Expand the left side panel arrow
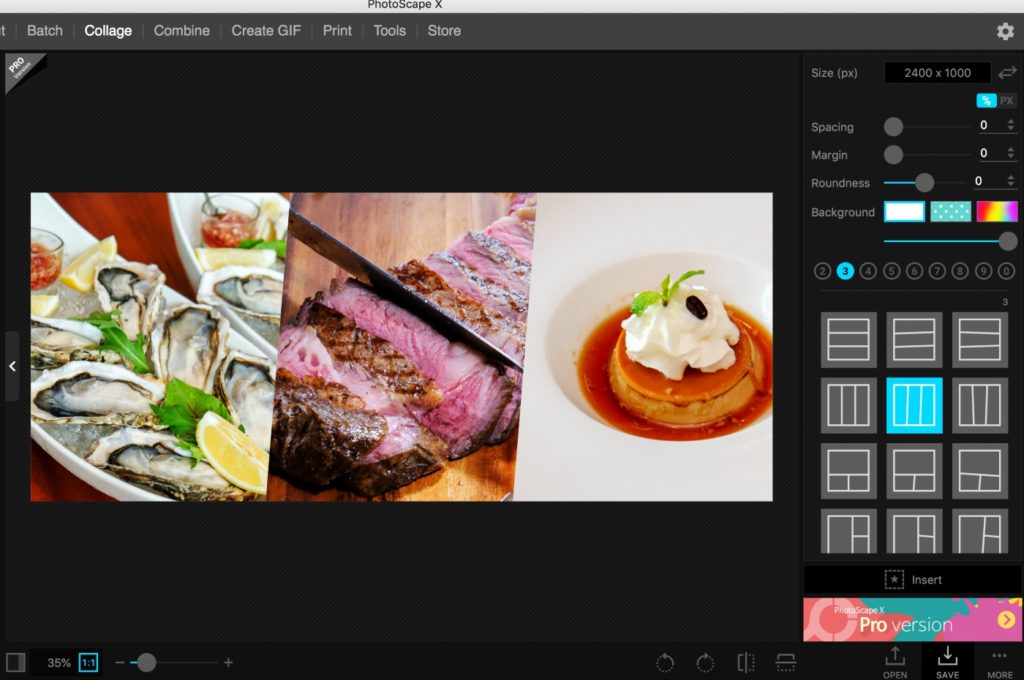 pyautogui.click(x=12, y=366)
